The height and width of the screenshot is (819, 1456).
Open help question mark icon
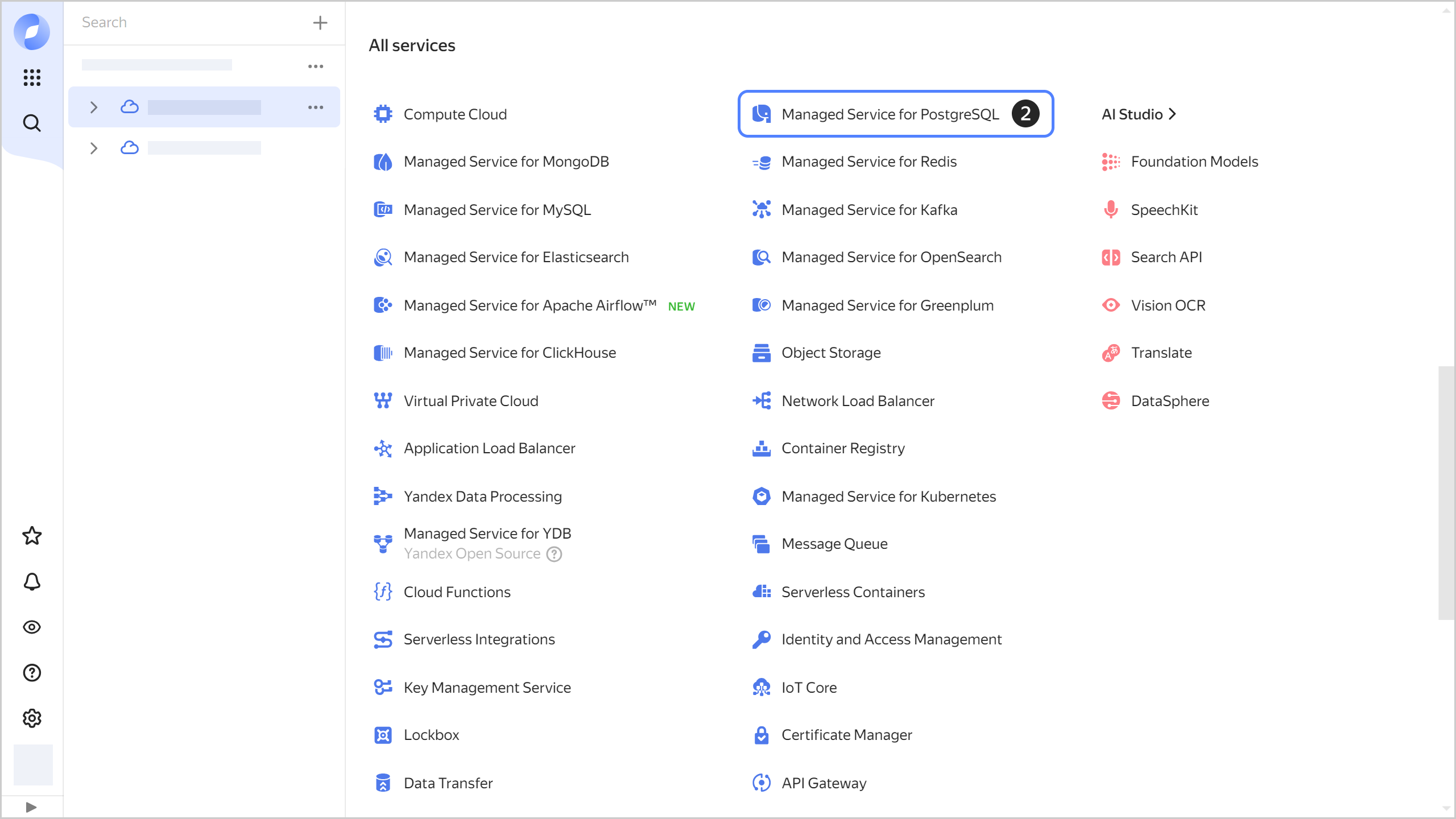pos(32,672)
